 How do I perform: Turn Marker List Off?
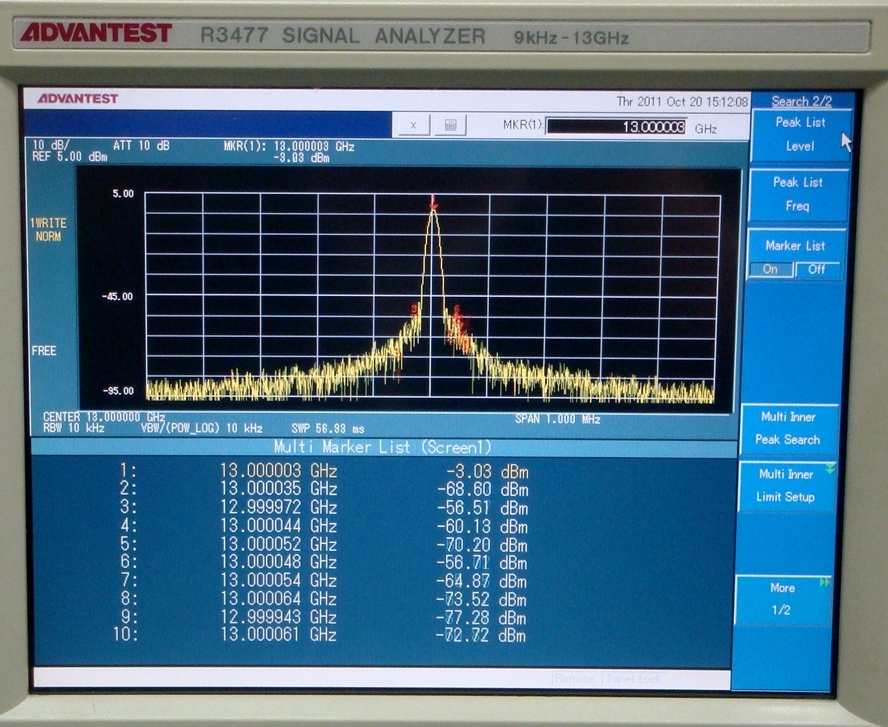pos(817,270)
